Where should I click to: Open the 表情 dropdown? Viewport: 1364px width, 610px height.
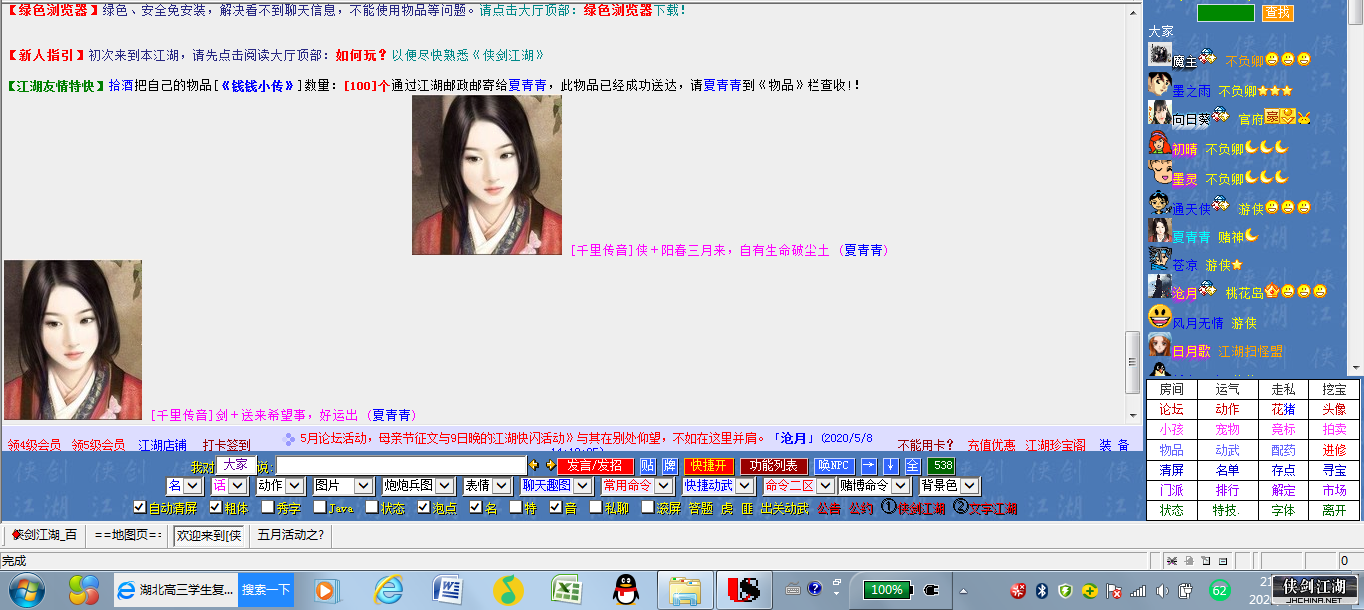tap(487, 485)
